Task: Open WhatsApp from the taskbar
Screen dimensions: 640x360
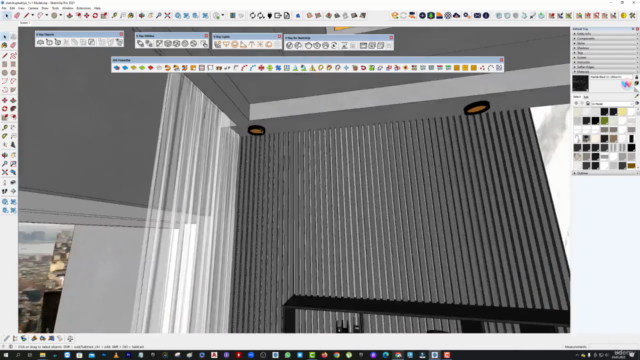Action: pyautogui.click(x=288, y=355)
